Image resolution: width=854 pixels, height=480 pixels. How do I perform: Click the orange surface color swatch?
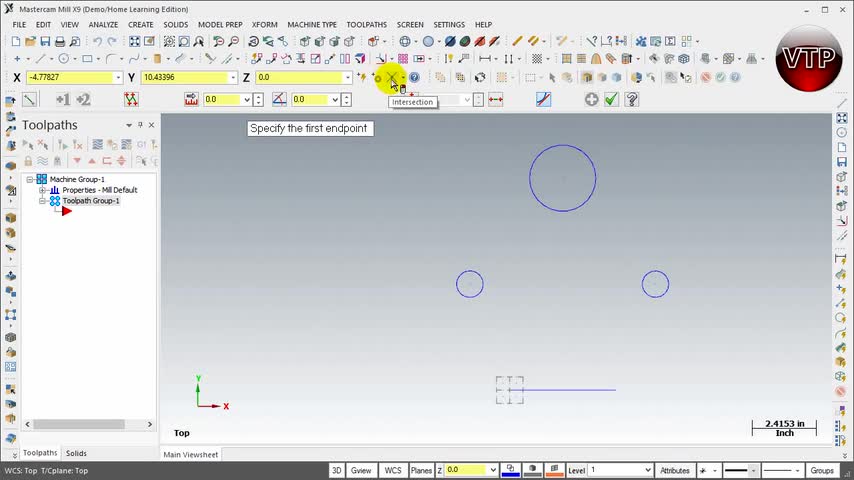554,470
